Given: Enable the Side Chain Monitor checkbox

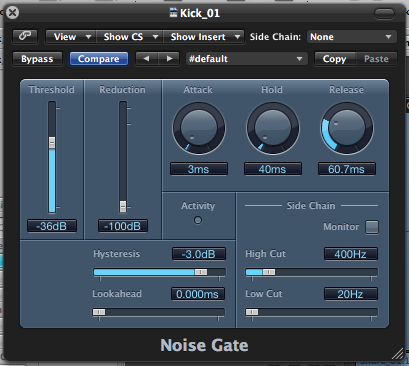Looking at the screenshot, I should (x=372, y=227).
